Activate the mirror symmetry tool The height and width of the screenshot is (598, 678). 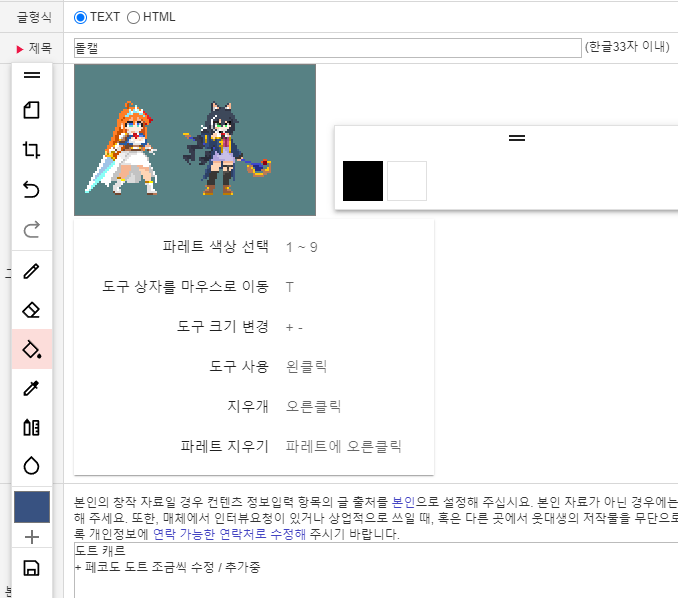coord(31,427)
